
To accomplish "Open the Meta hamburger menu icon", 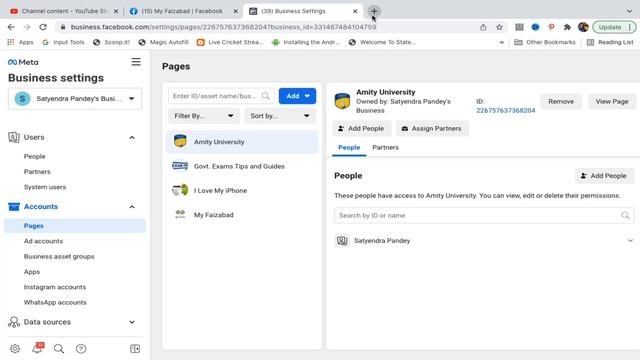I will coord(136,62).
